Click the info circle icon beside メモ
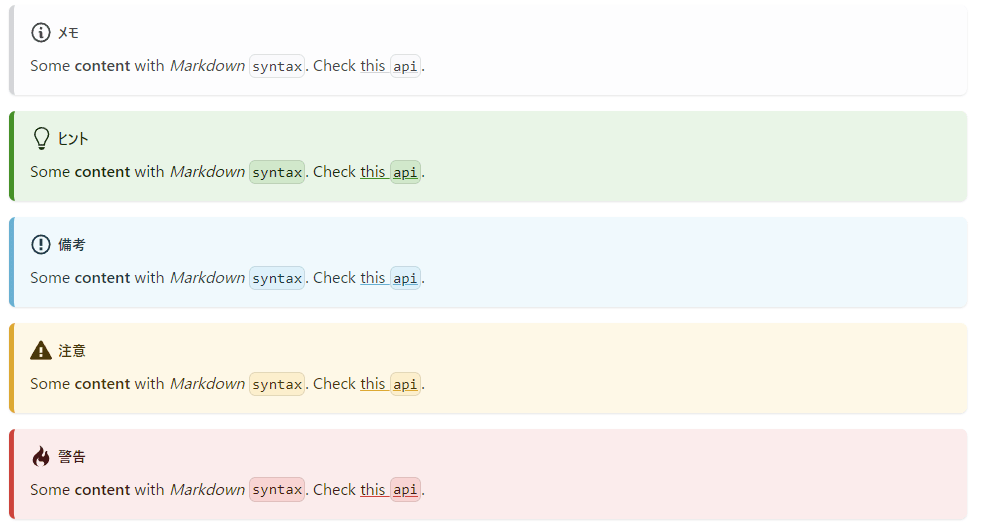Viewport: 984px width, 530px height. 41,33
